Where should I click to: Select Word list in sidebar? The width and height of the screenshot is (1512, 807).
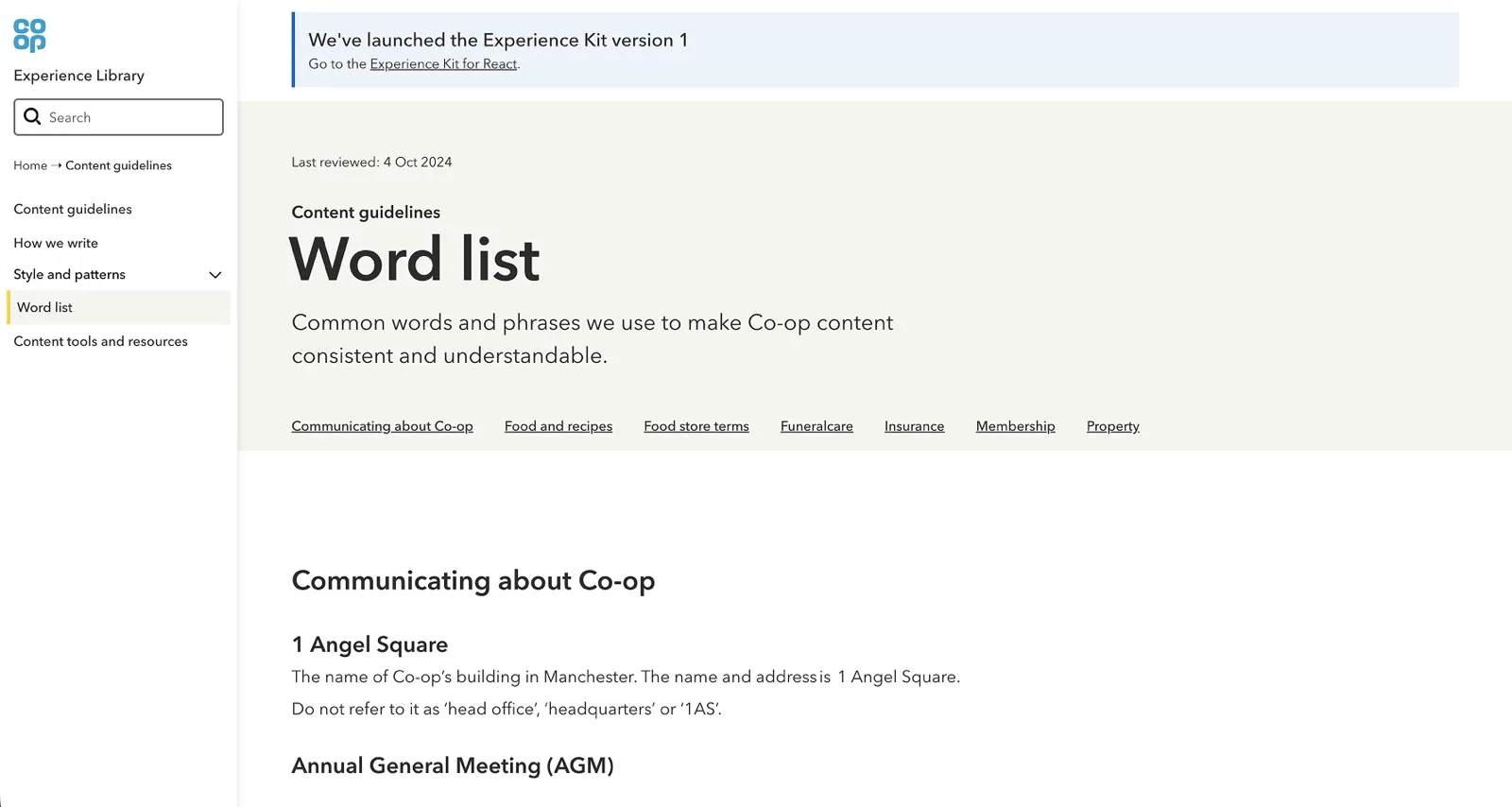(x=118, y=307)
